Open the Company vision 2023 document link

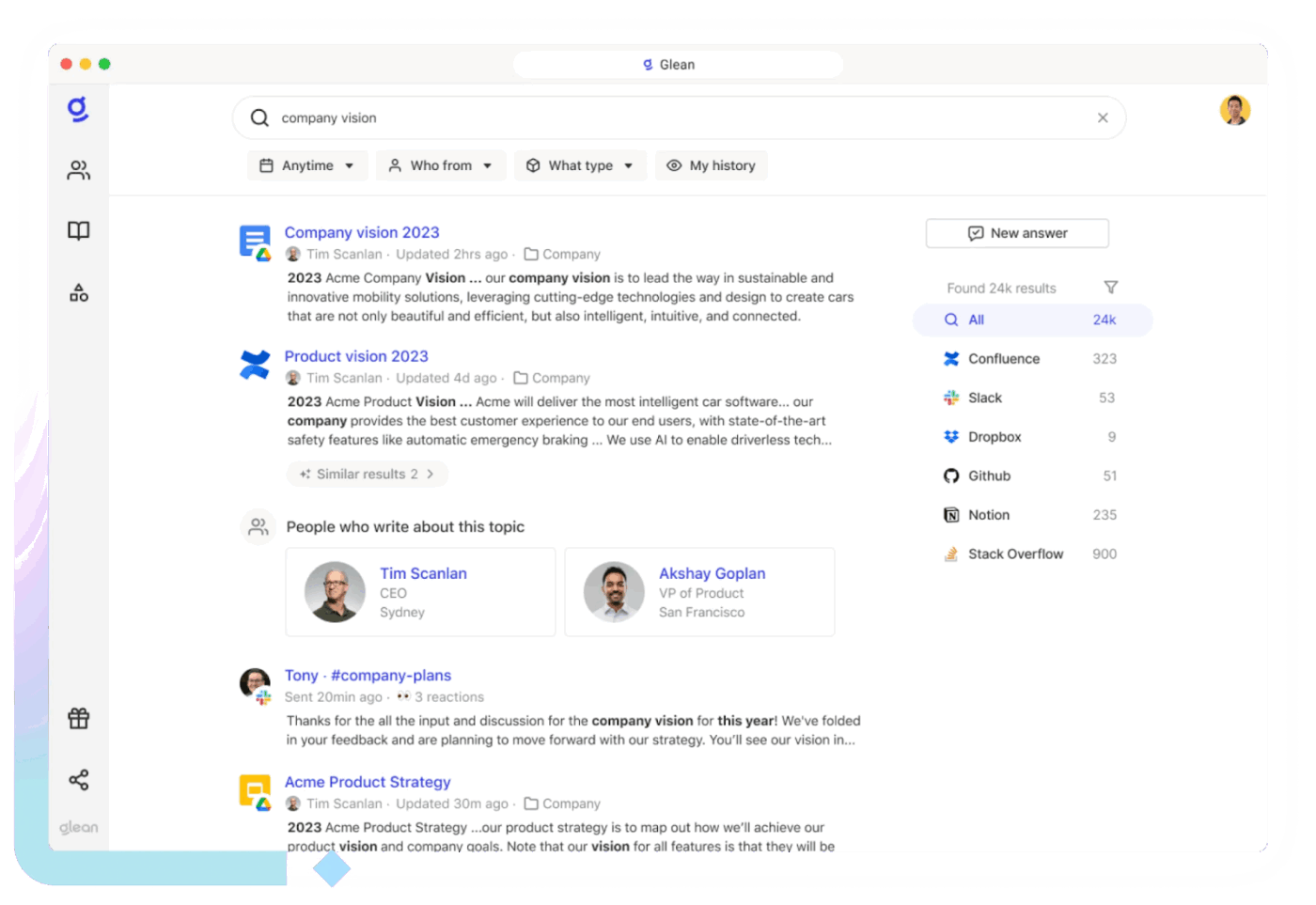pos(362,232)
